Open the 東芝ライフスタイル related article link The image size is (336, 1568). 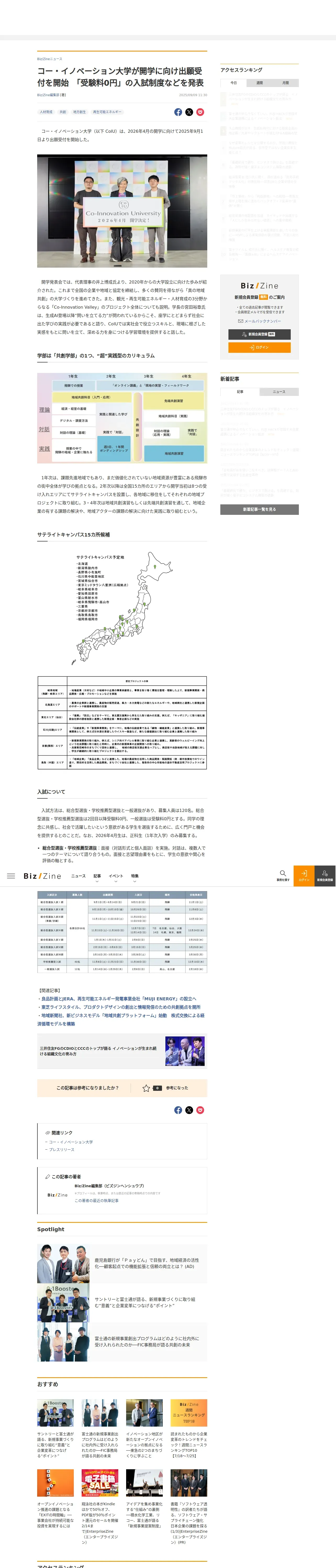pyautogui.click(x=121, y=1007)
